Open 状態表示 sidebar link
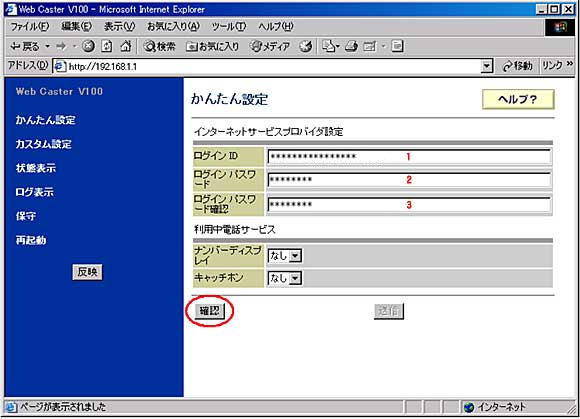Image resolution: width=580 pixels, height=419 pixels. coord(36,168)
